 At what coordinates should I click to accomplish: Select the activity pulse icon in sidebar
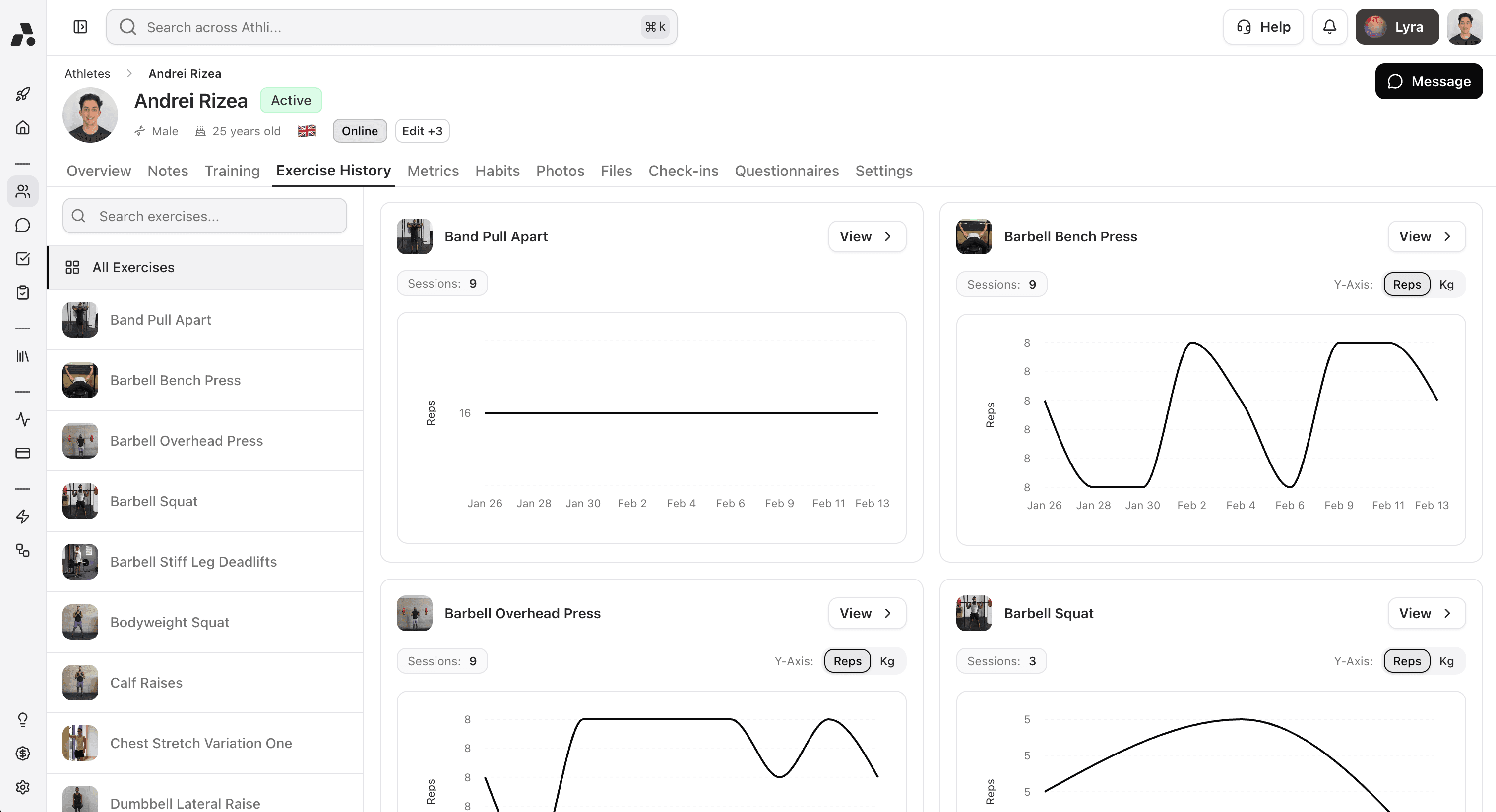pyautogui.click(x=23, y=420)
